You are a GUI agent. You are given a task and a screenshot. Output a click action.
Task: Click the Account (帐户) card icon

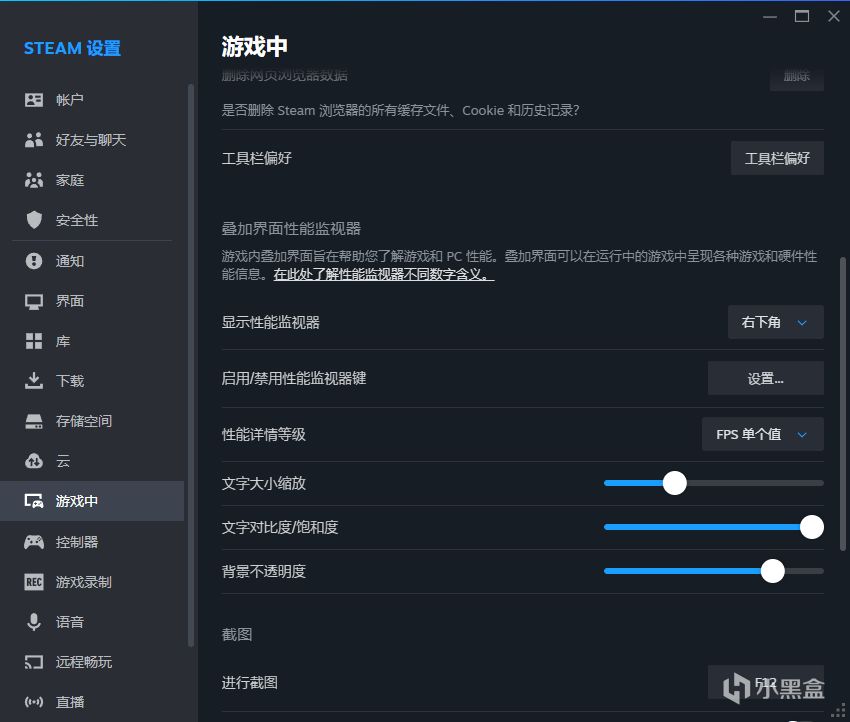point(34,100)
